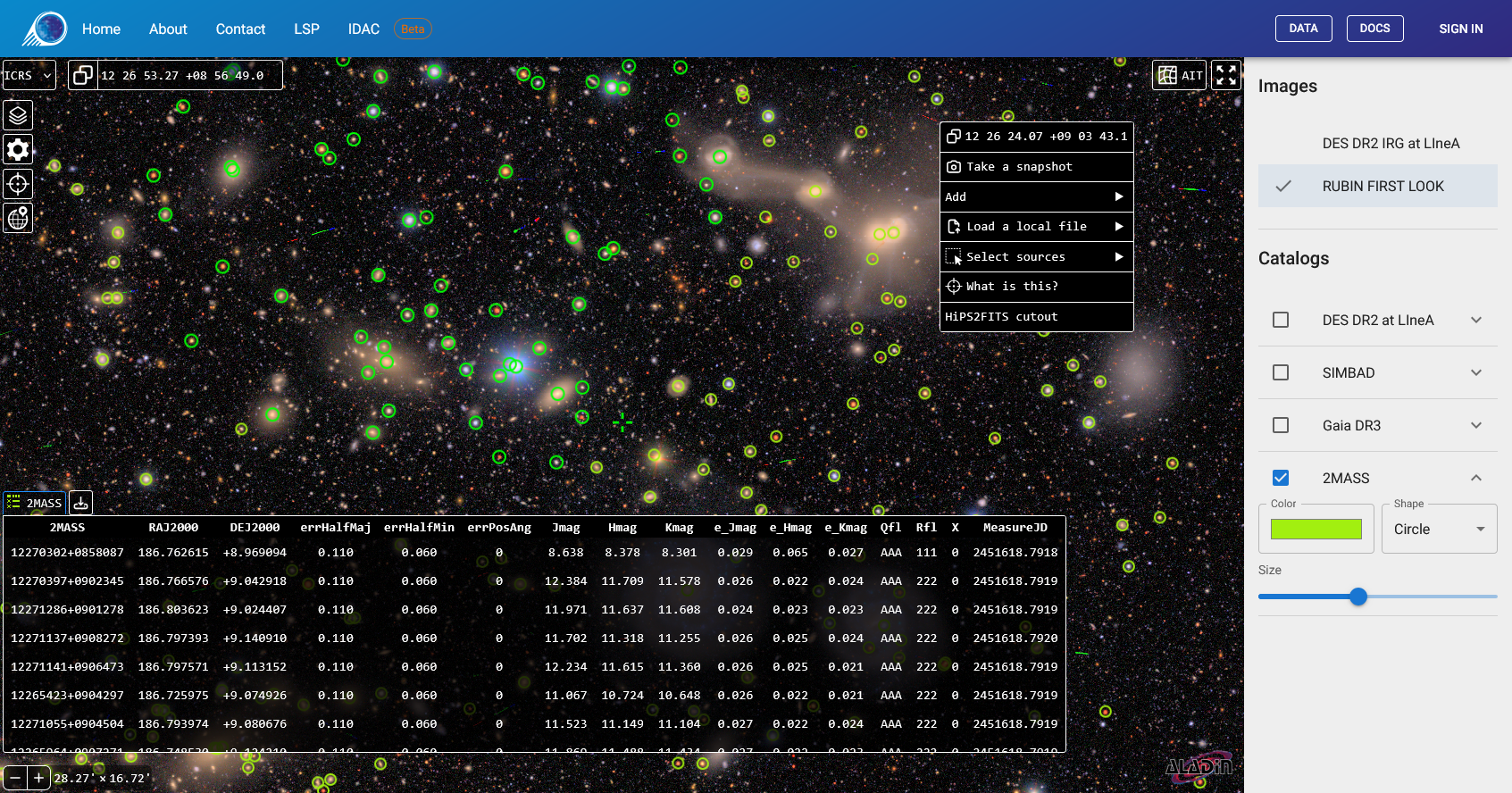Viewport: 1512px width, 793px height.
Task: Click the Qfl column header
Action: tap(891, 527)
